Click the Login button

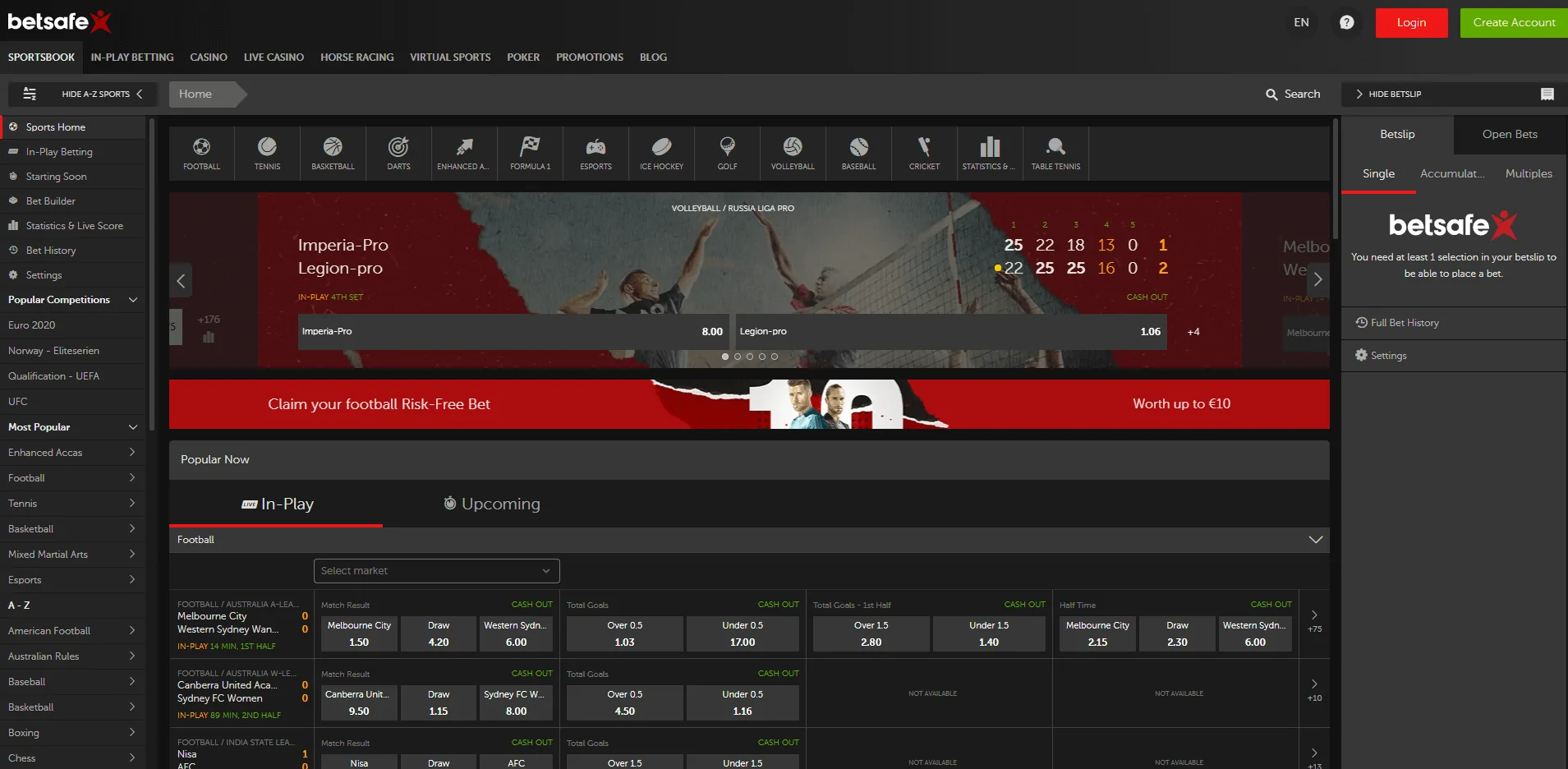[x=1411, y=22]
